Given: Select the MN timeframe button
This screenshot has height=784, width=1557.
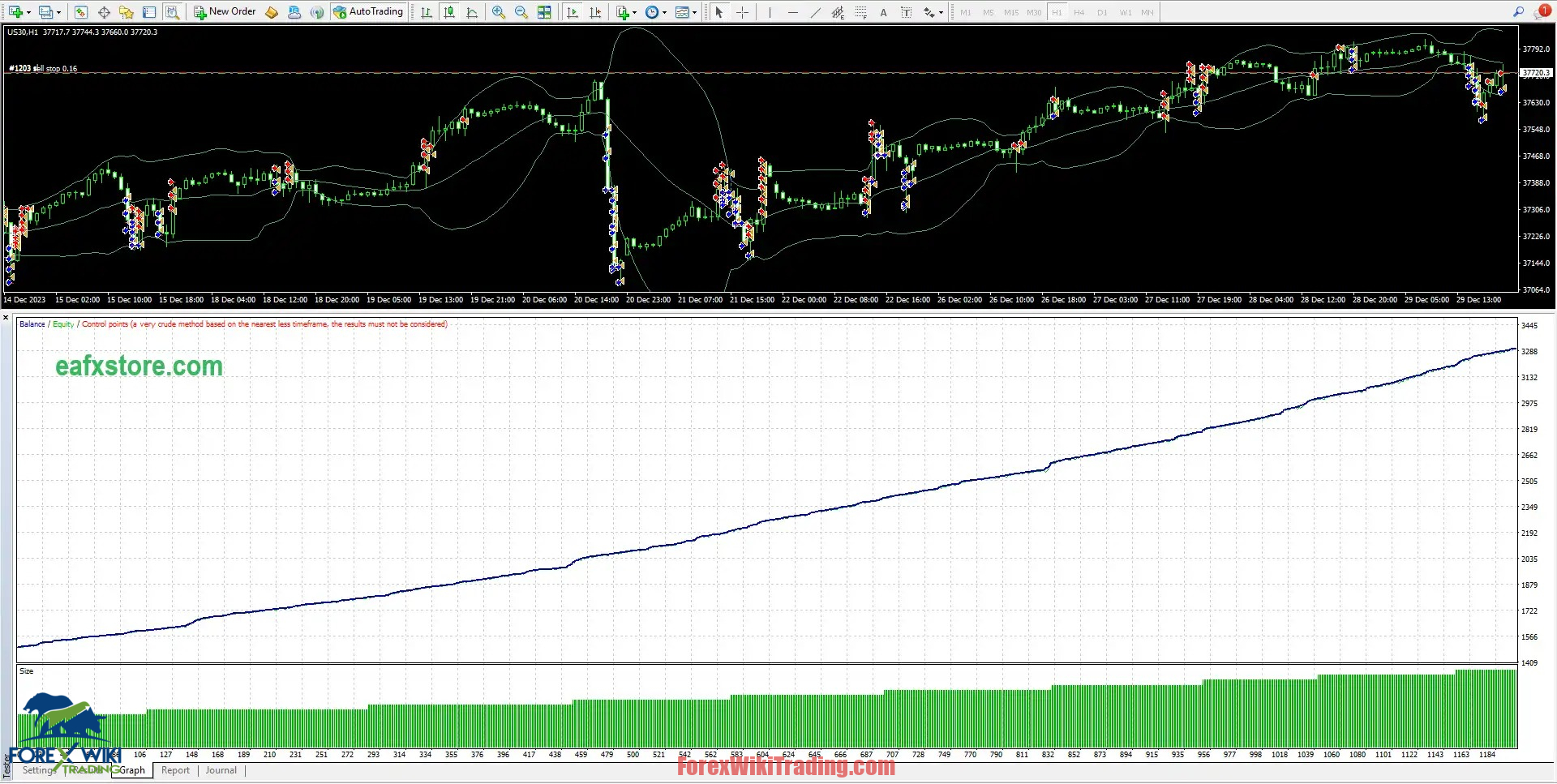Looking at the screenshot, I should click(1147, 12).
